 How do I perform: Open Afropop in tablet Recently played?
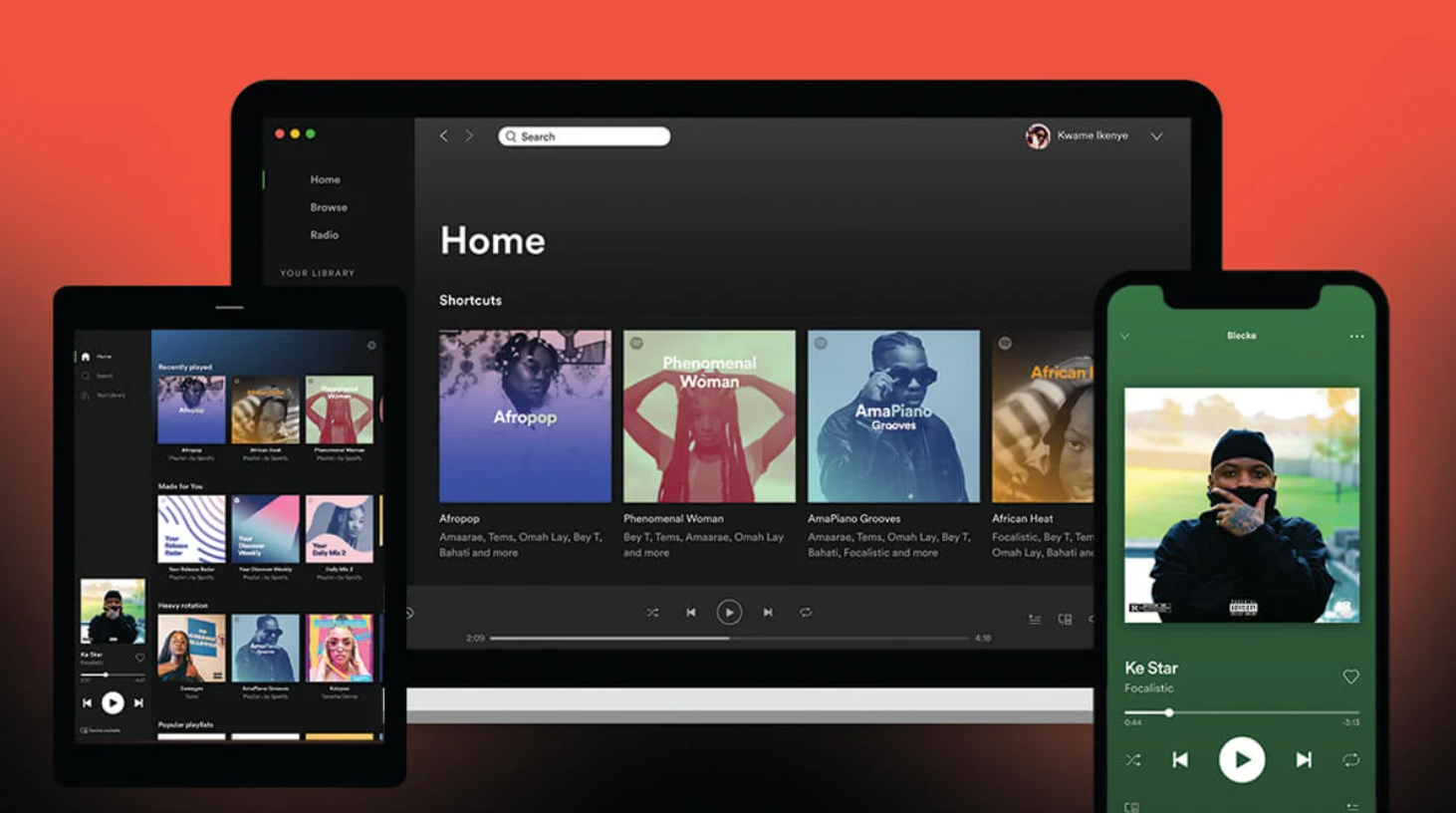[191, 409]
